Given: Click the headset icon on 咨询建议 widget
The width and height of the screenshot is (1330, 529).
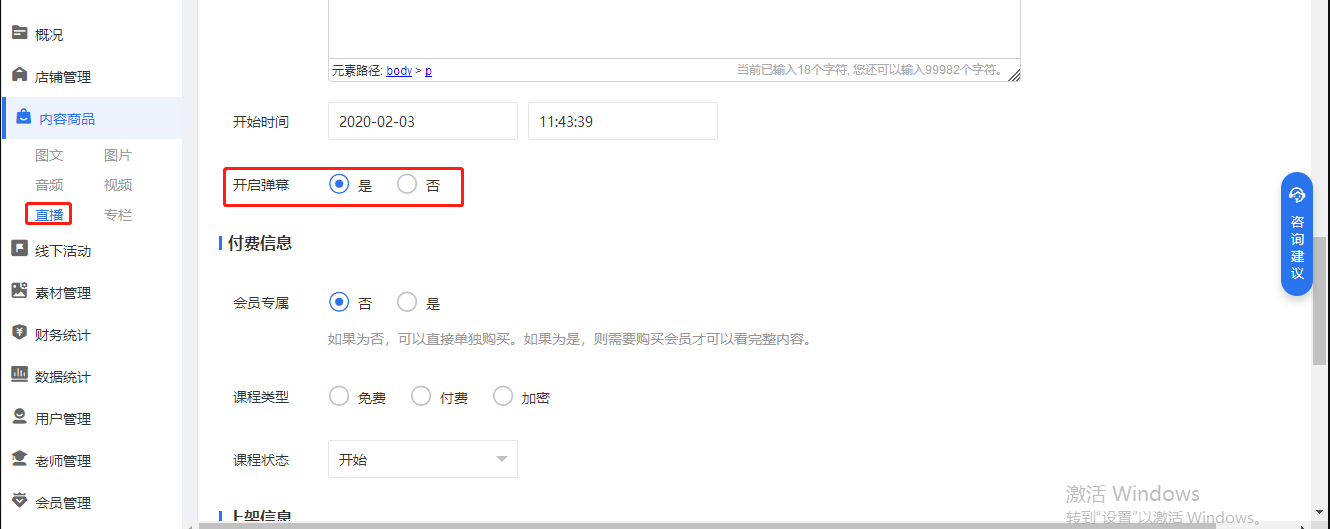Looking at the screenshot, I should (x=1297, y=195).
